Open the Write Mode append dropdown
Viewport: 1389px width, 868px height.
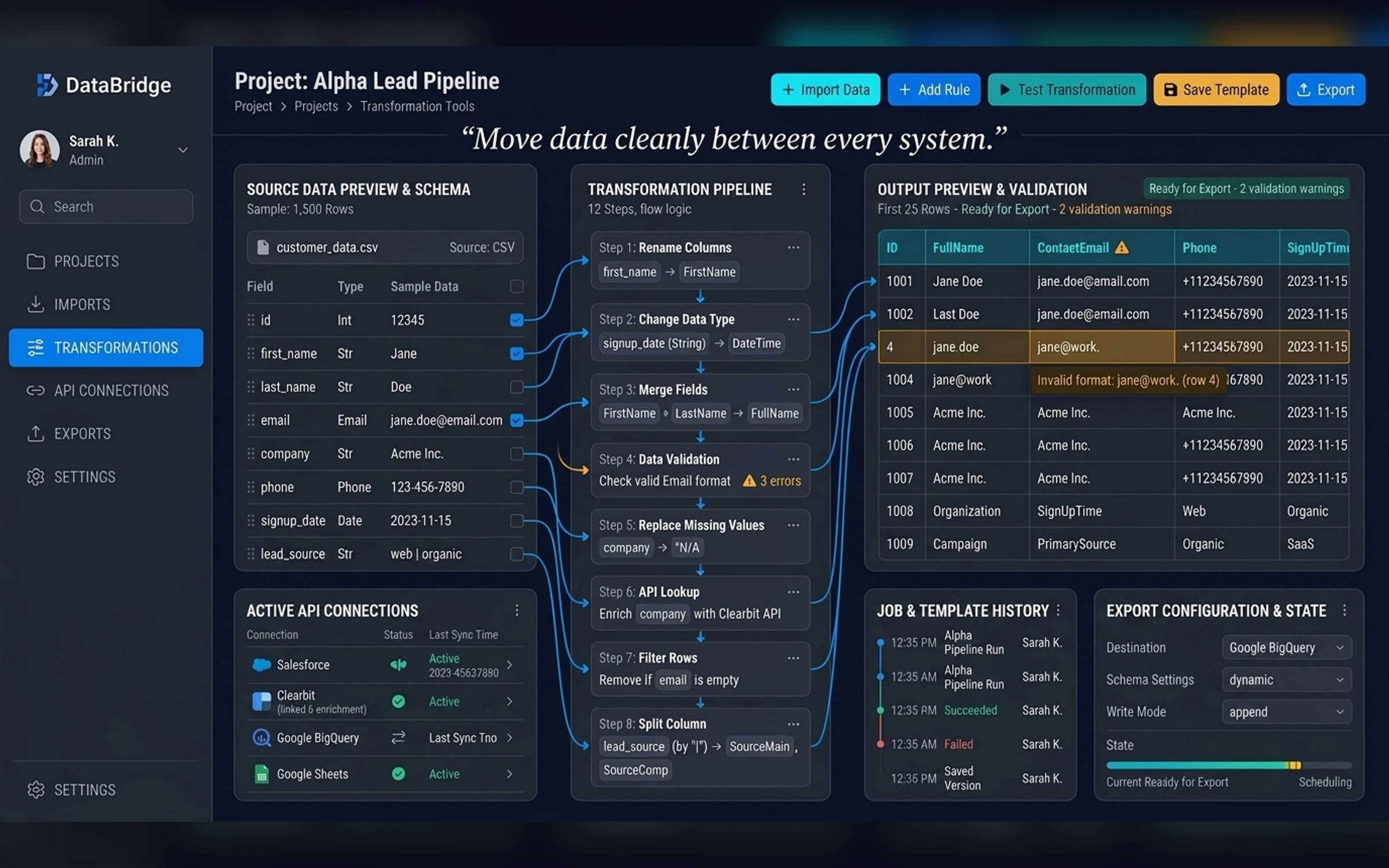tap(1287, 712)
